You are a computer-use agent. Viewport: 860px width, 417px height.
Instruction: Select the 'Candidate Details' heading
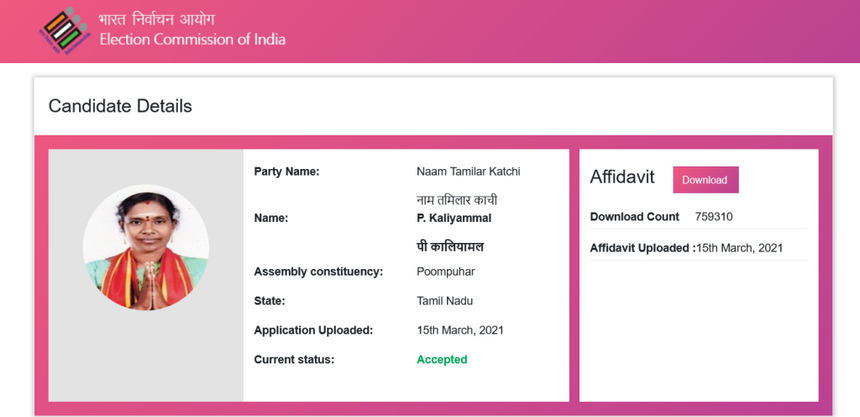click(120, 106)
